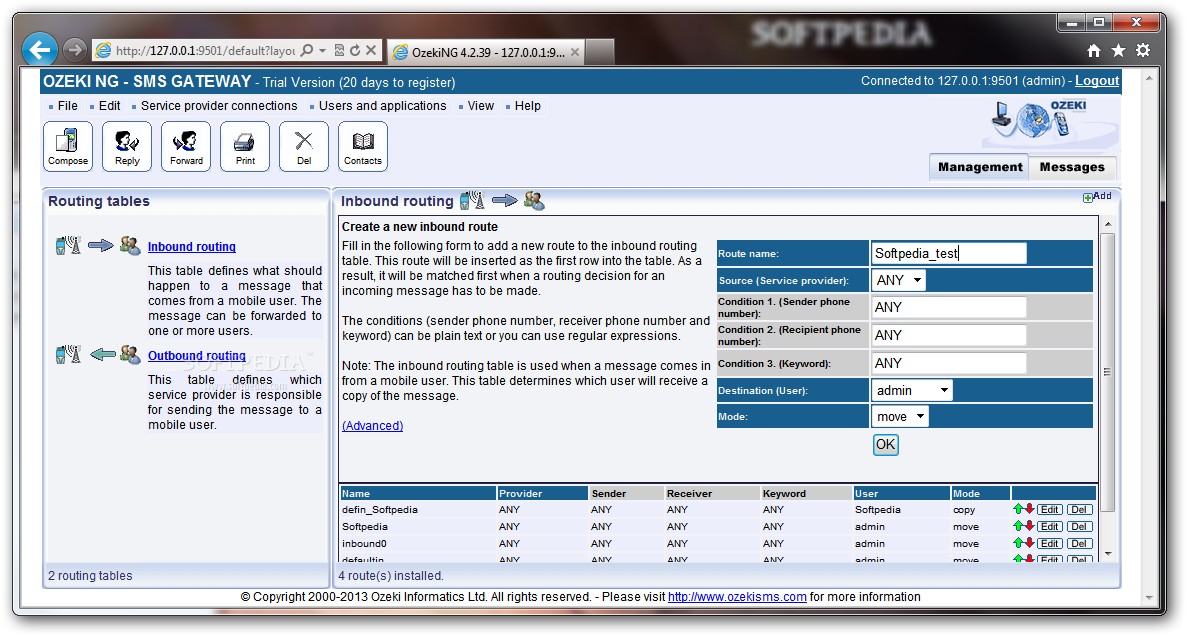
Task: Click the inbound routing phone icon in sidebar
Action: pos(69,245)
